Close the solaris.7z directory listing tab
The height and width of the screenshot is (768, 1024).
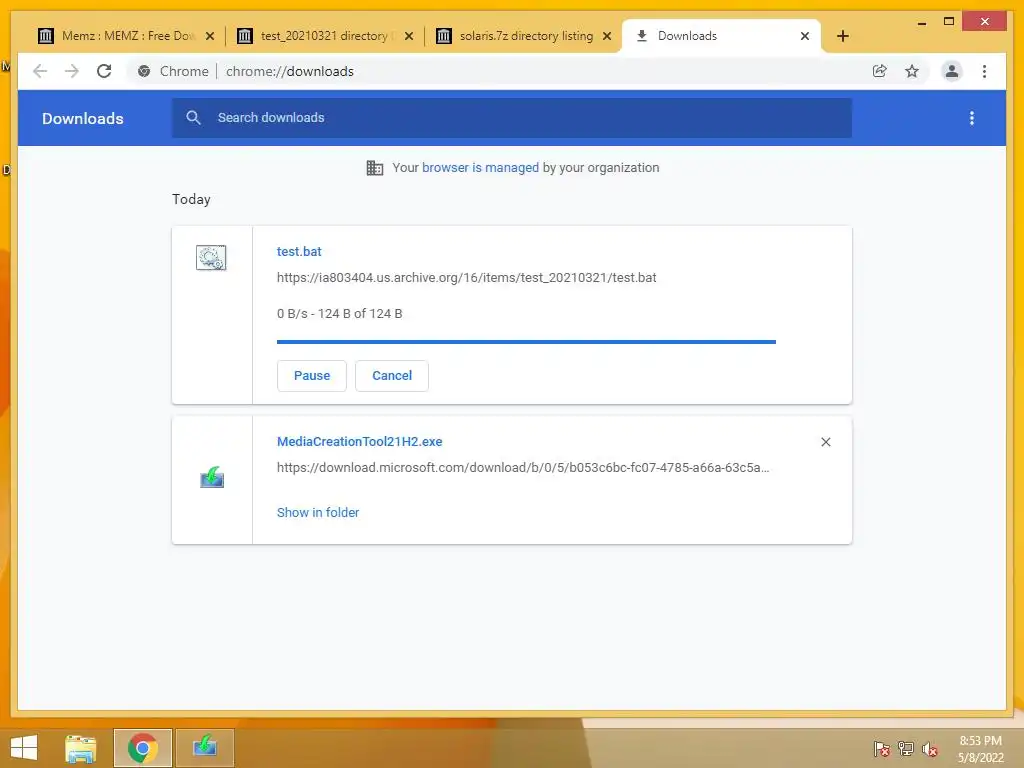pos(607,36)
